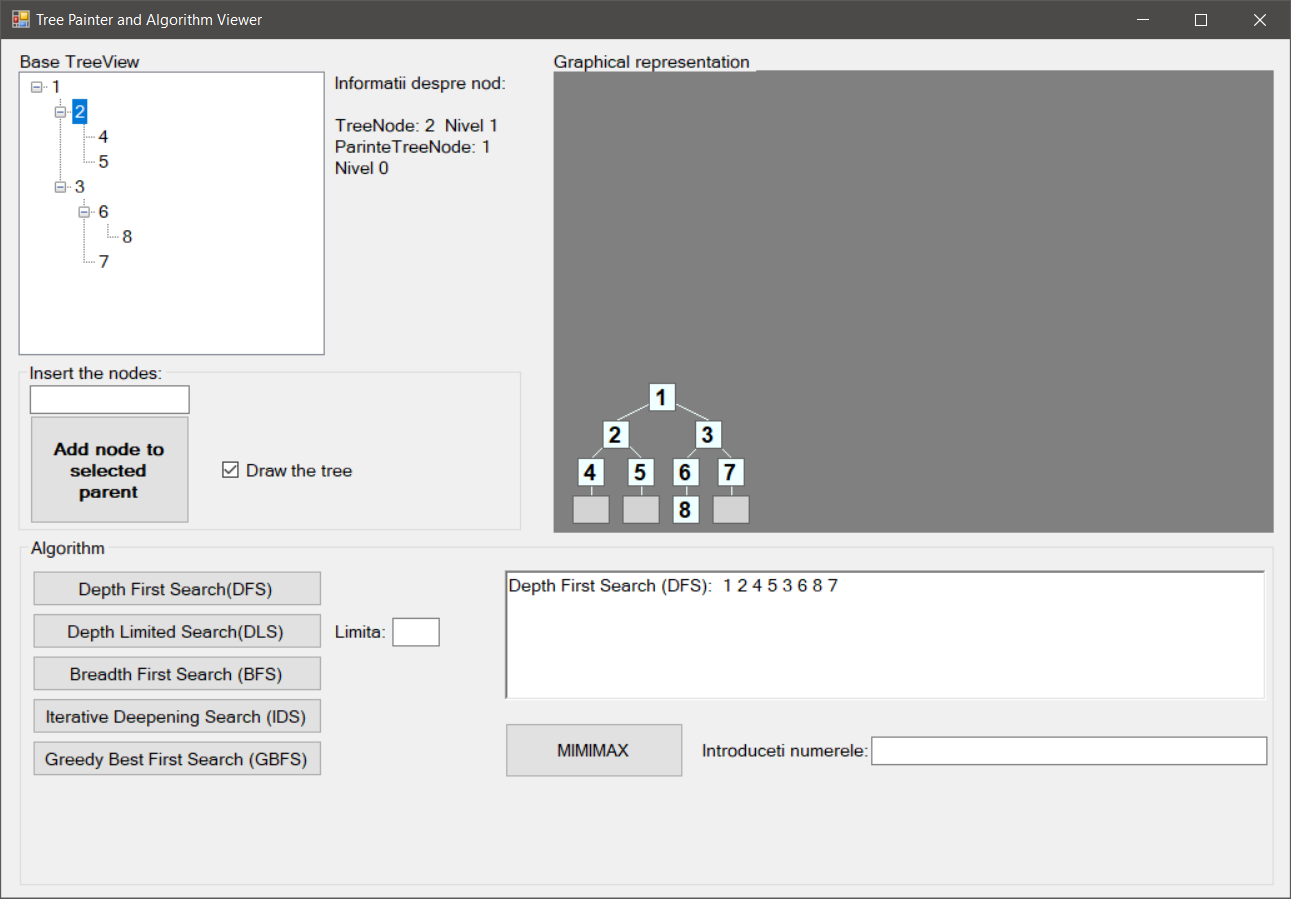Viewport: 1291px width, 899px height.
Task: Click the Base TreeView label
Action: click(x=79, y=62)
